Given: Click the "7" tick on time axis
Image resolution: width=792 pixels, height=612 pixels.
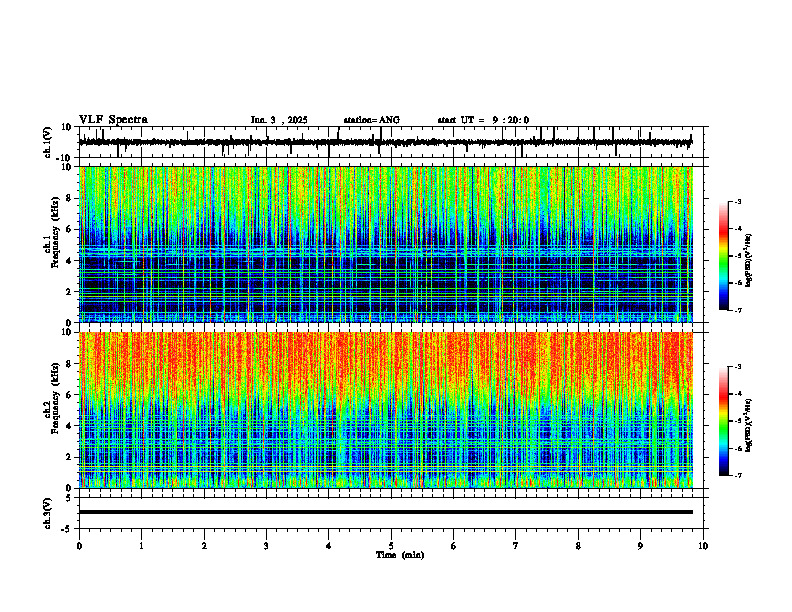Looking at the screenshot, I should click(x=516, y=546).
